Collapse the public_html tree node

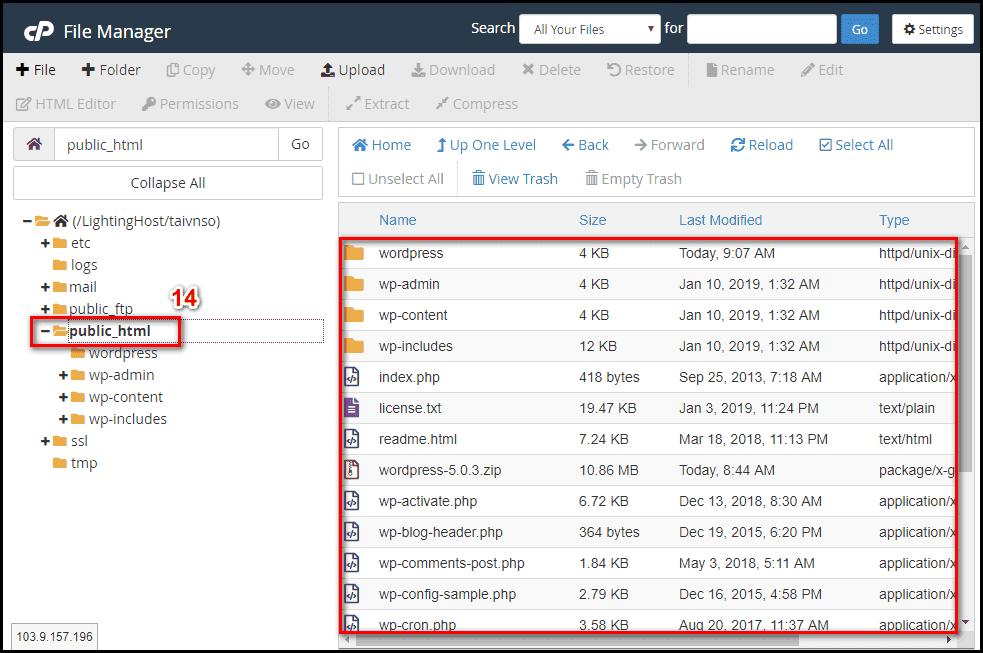45,331
